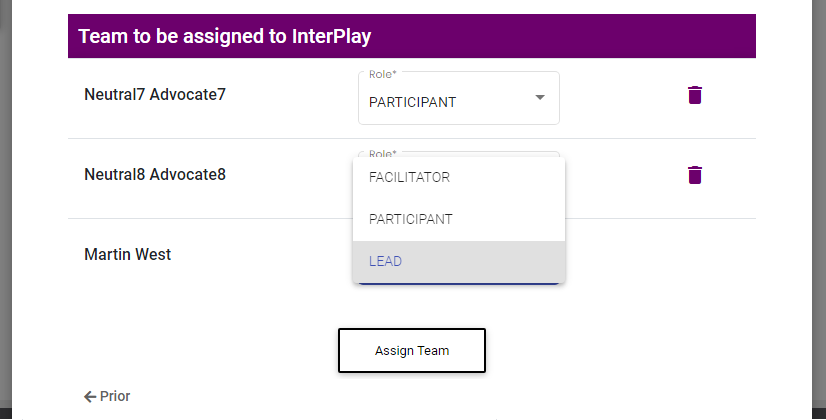The image size is (826, 420).
Task: Click the Assign Team button
Action: tap(411, 350)
